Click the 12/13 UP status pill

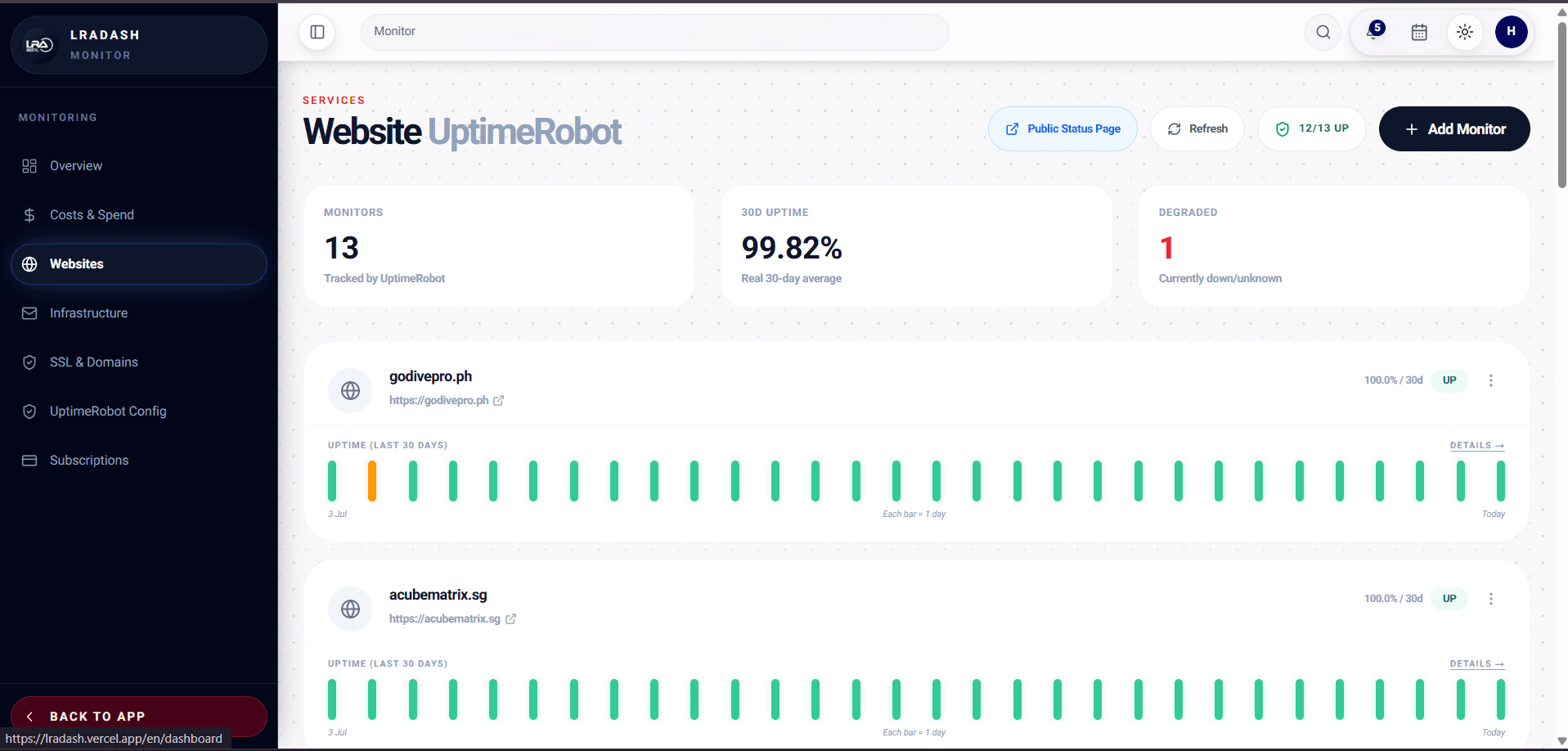pyautogui.click(x=1312, y=129)
